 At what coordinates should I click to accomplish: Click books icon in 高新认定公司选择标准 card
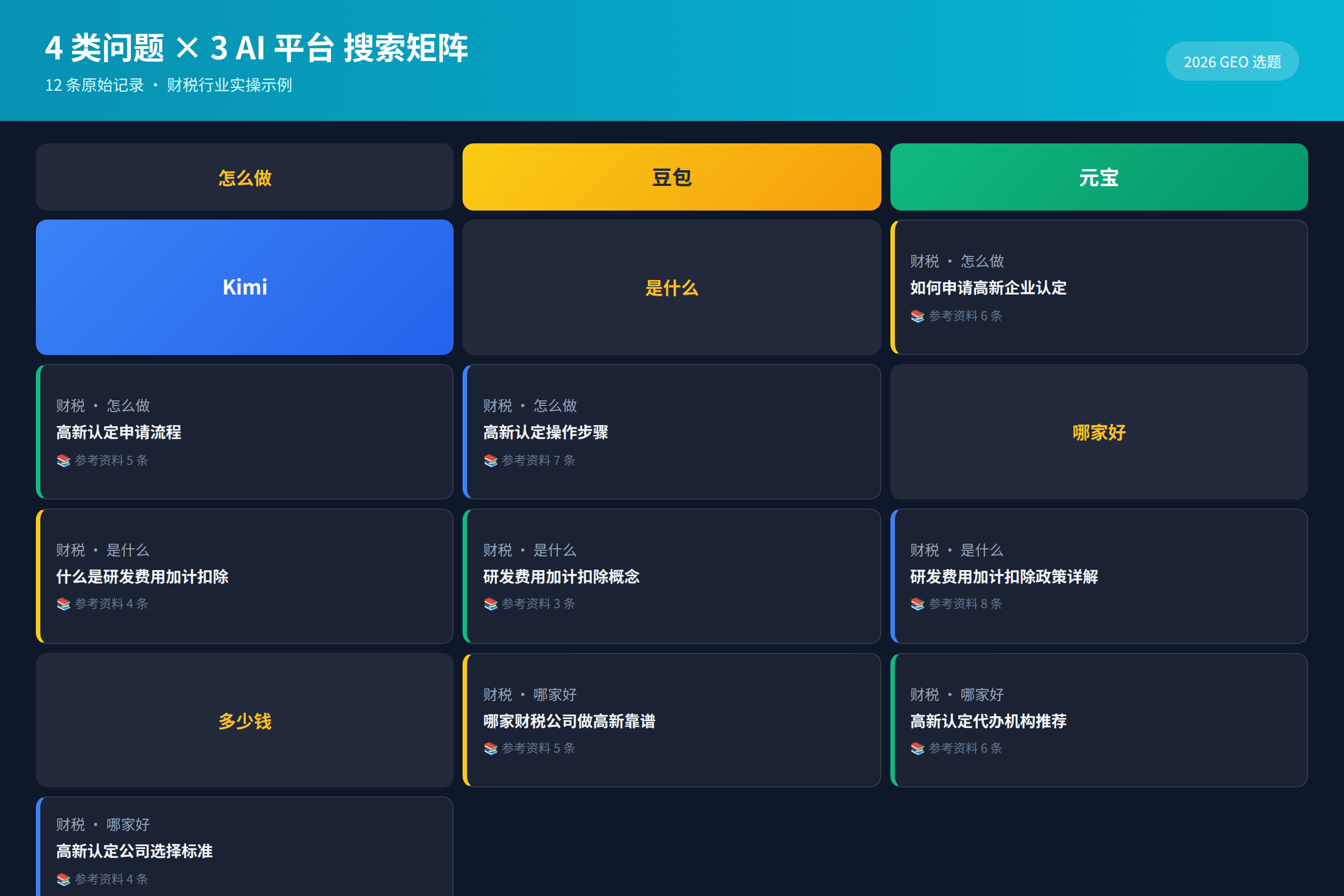click(63, 879)
